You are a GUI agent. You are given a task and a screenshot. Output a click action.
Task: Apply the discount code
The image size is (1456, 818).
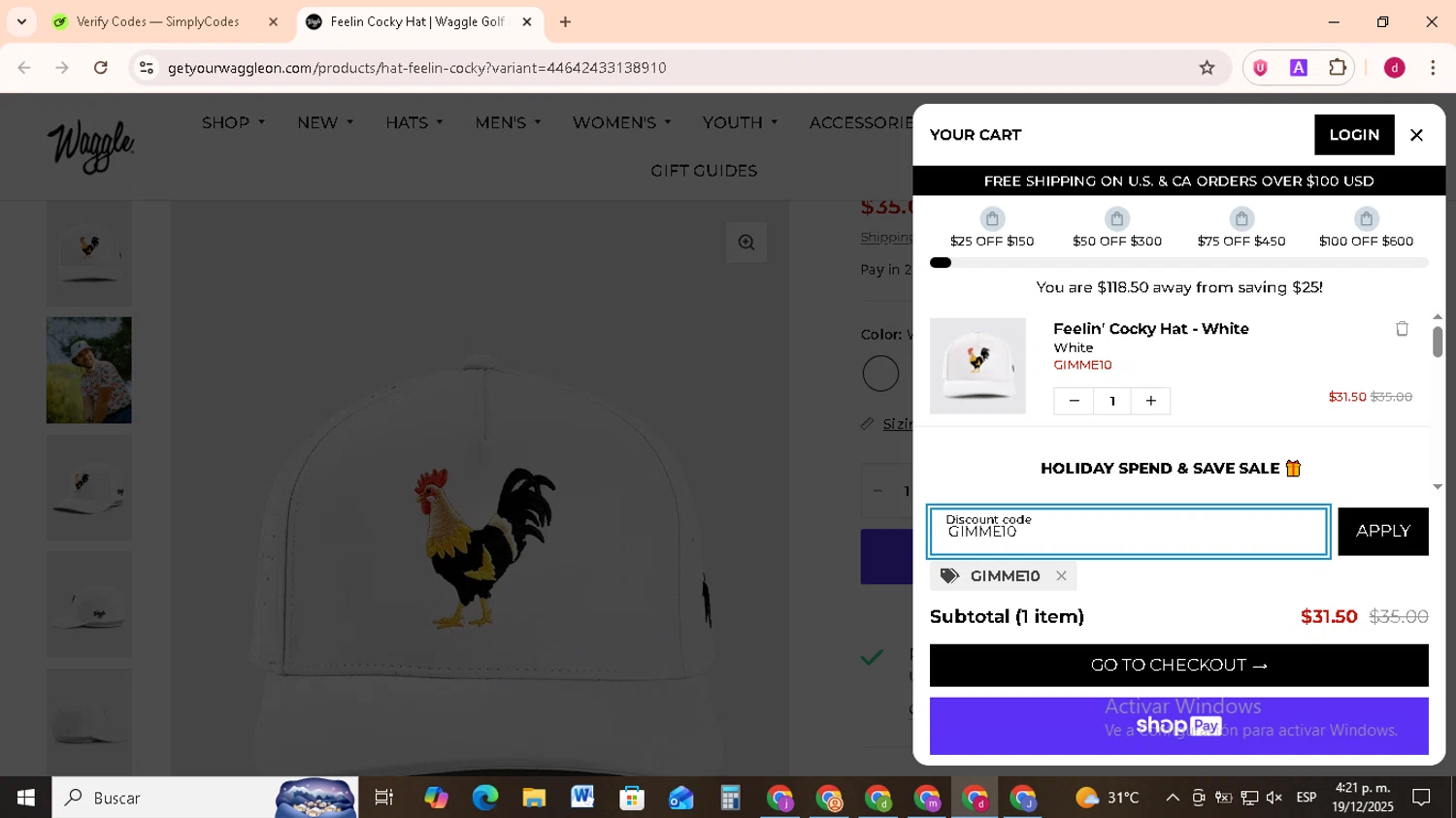1382,531
